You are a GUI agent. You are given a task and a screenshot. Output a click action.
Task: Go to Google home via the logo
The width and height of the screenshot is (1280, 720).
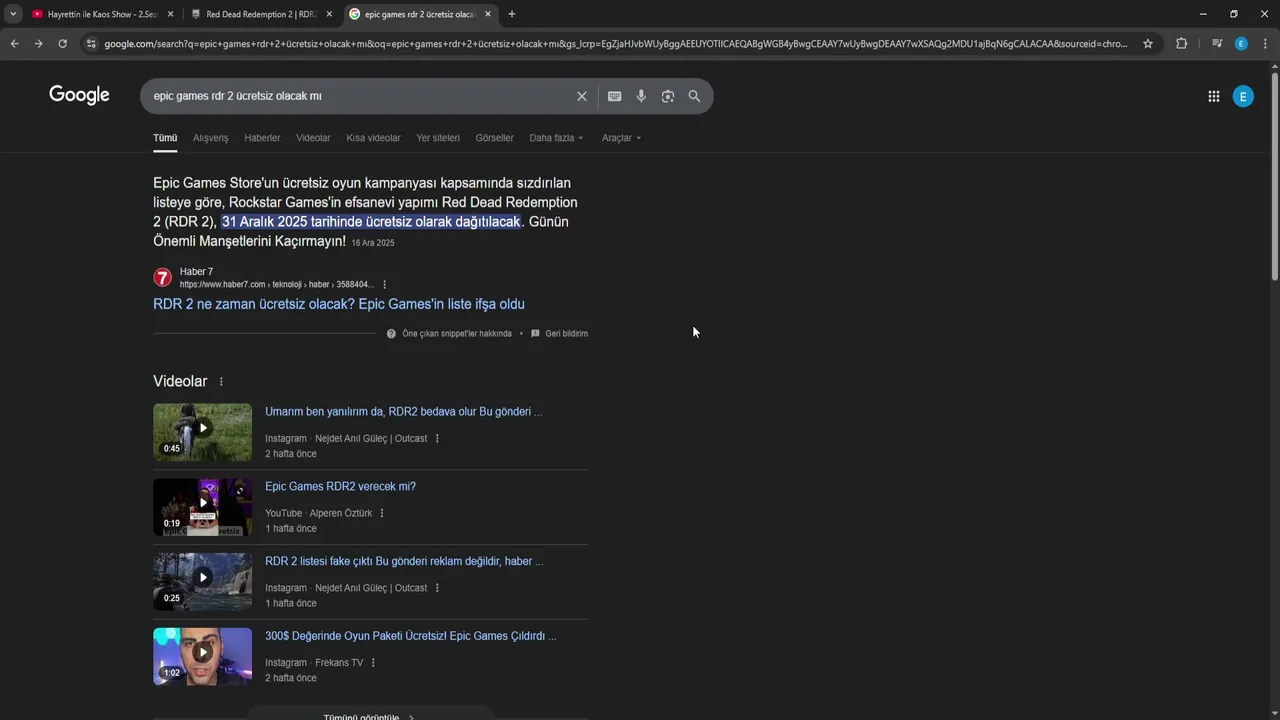[79, 95]
